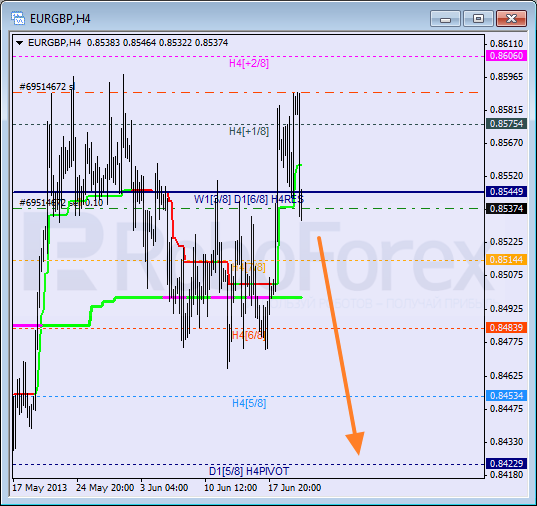Click the 0.85075 price axis value
The width and height of the screenshot is (537, 506).
pos(507,275)
